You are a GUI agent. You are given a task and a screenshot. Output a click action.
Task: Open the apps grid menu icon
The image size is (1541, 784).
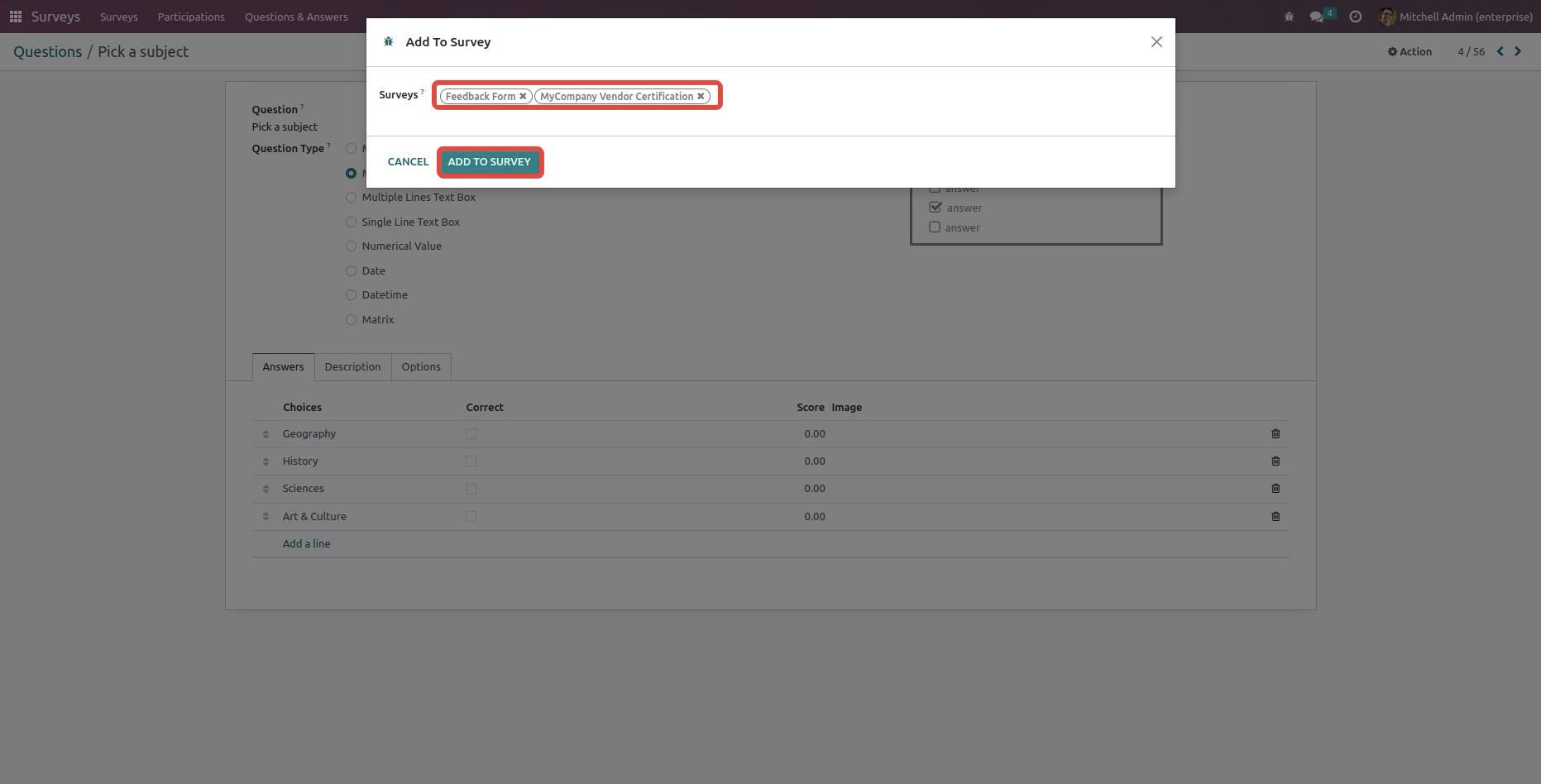pos(15,17)
